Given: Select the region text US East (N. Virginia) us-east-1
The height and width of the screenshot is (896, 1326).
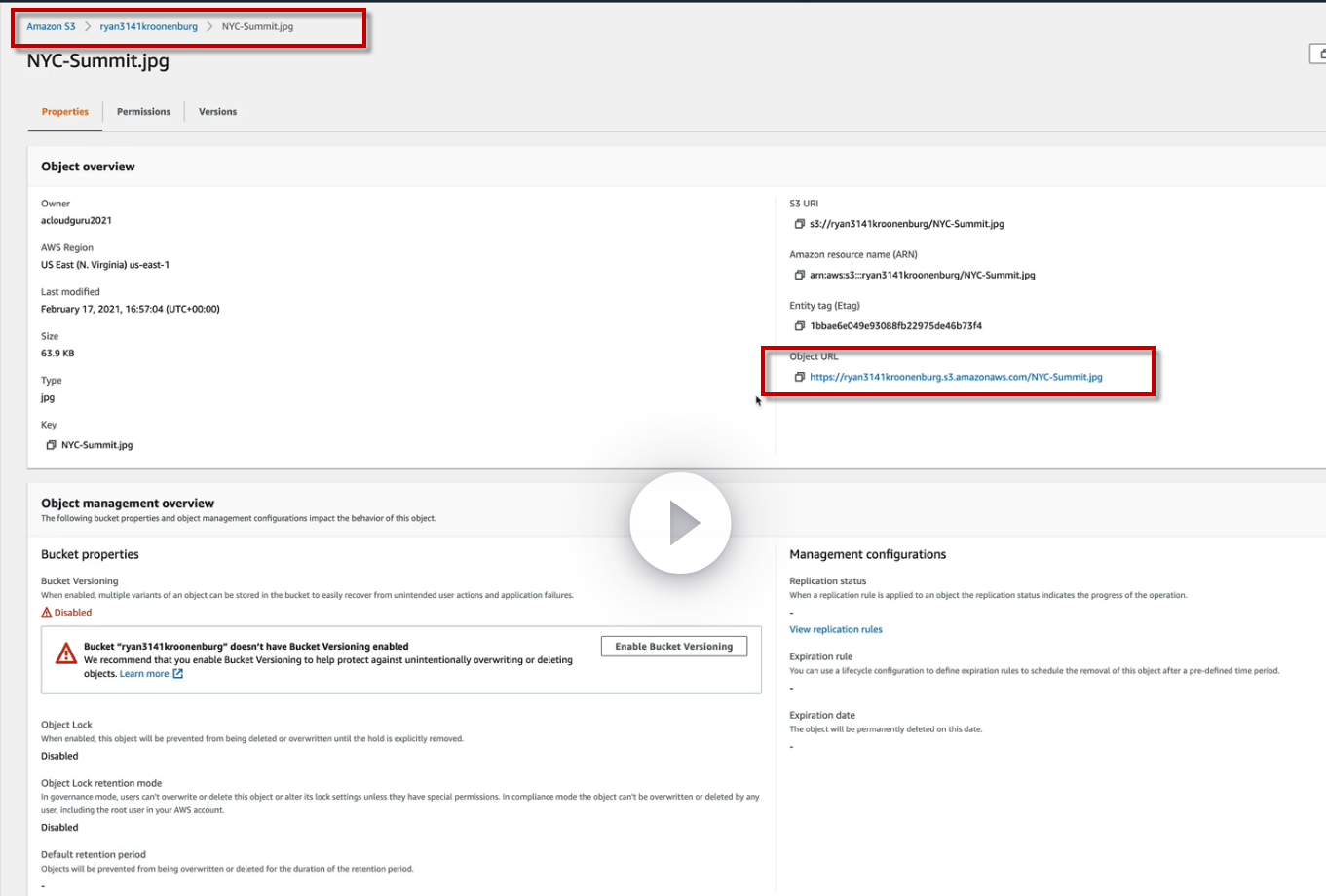Looking at the screenshot, I should (x=105, y=265).
